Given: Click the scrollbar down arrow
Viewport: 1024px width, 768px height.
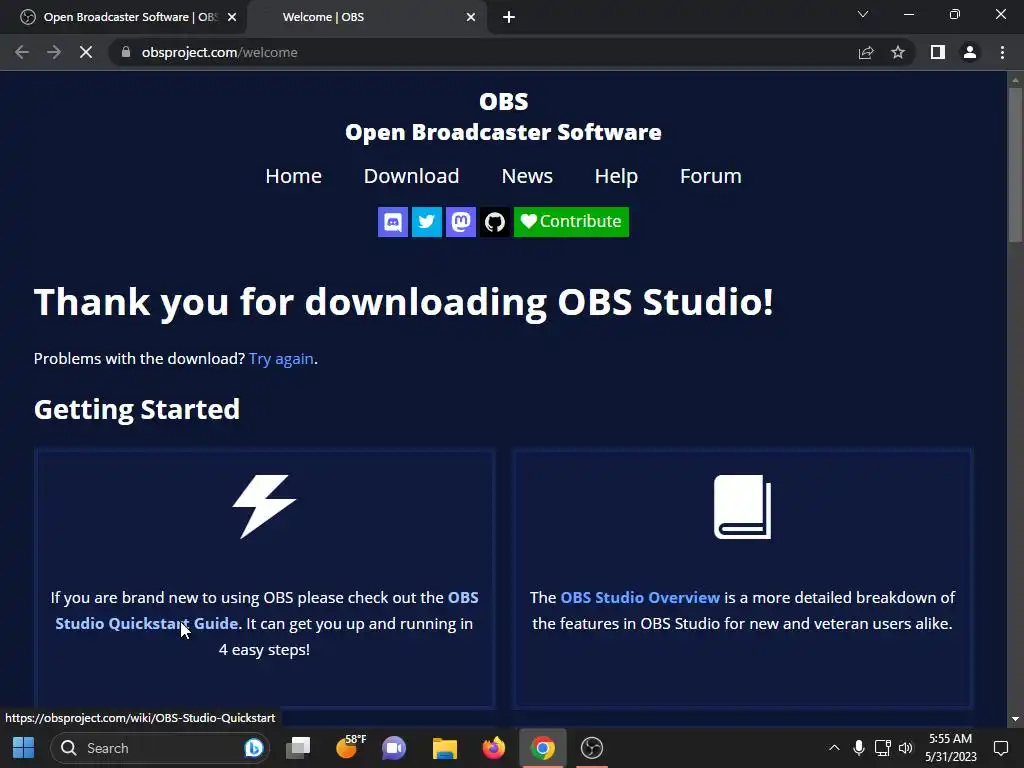Looking at the screenshot, I should (1015, 719).
